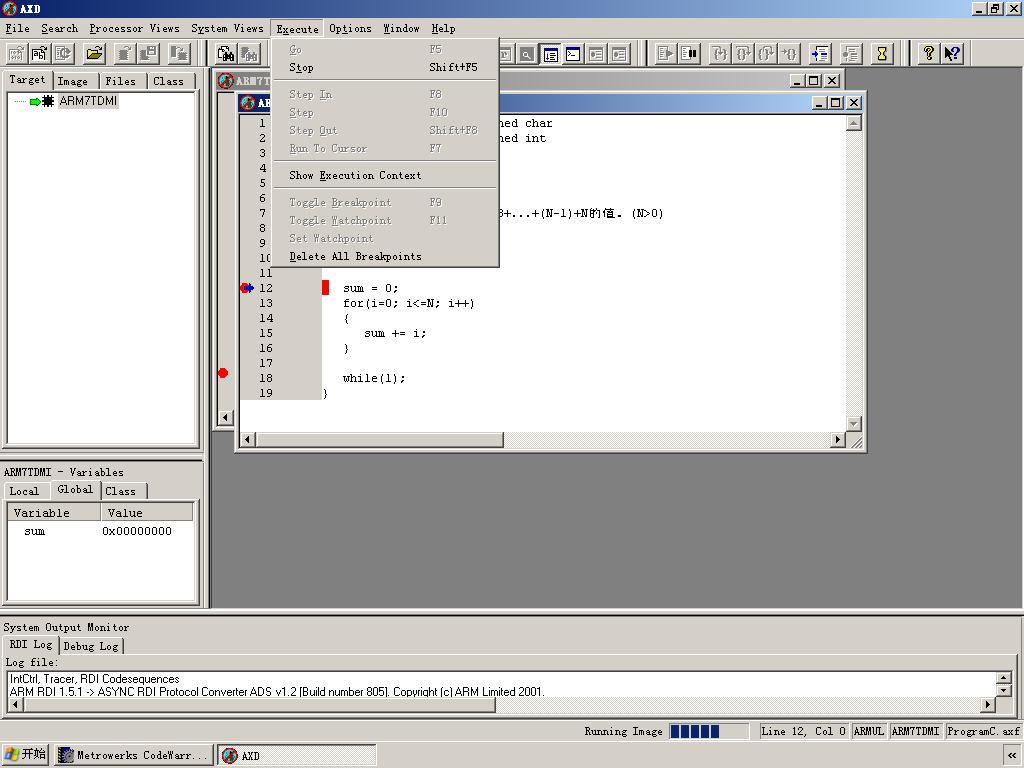Click the source horizontal scrollbar right arrow
This screenshot has width=1024, height=768.
[838, 440]
